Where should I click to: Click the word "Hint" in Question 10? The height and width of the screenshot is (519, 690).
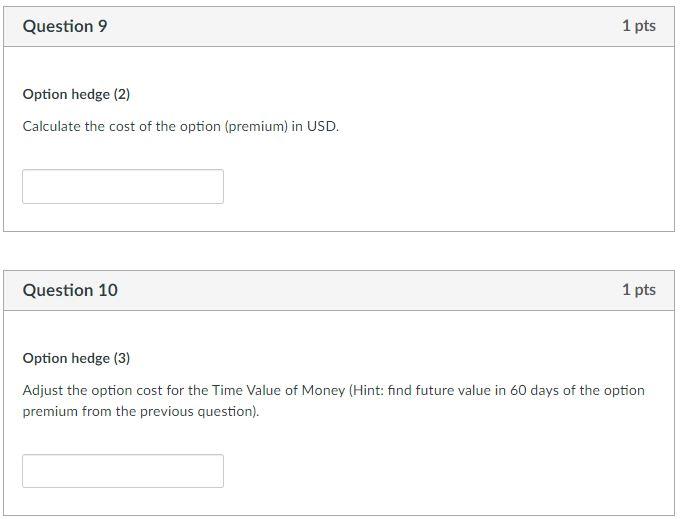(371, 390)
